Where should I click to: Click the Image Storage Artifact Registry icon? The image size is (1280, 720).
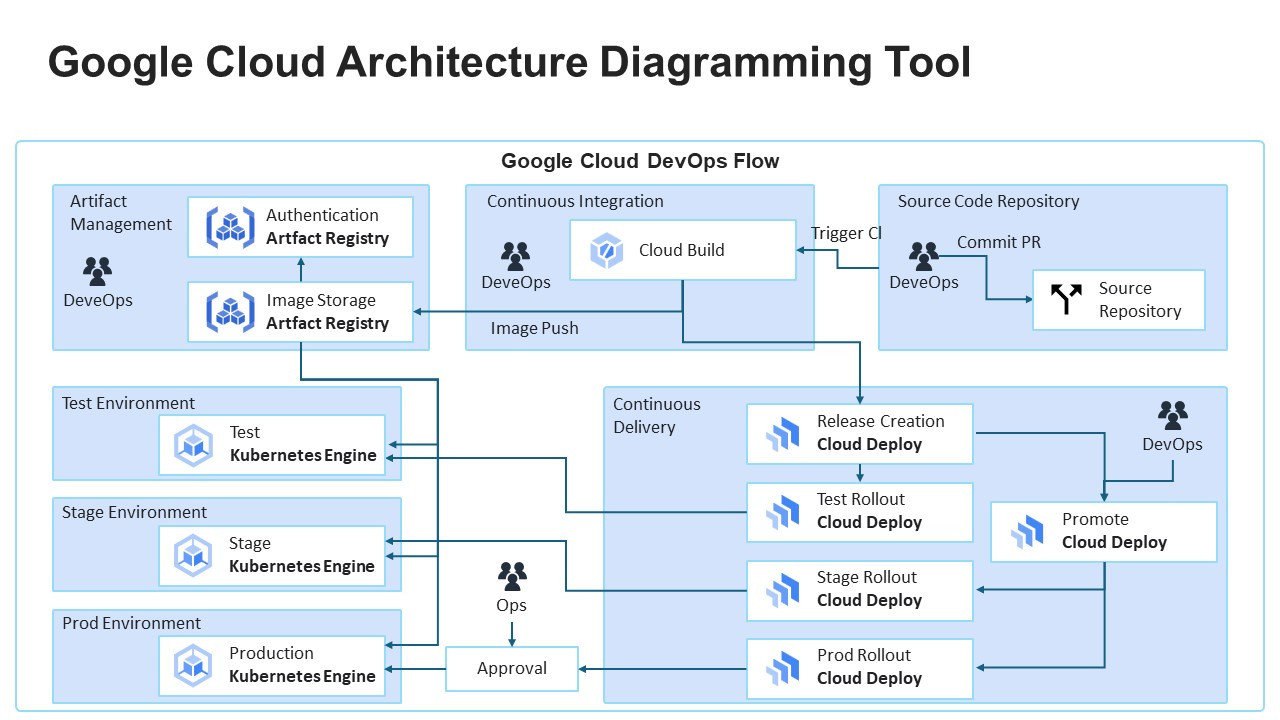[230, 312]
